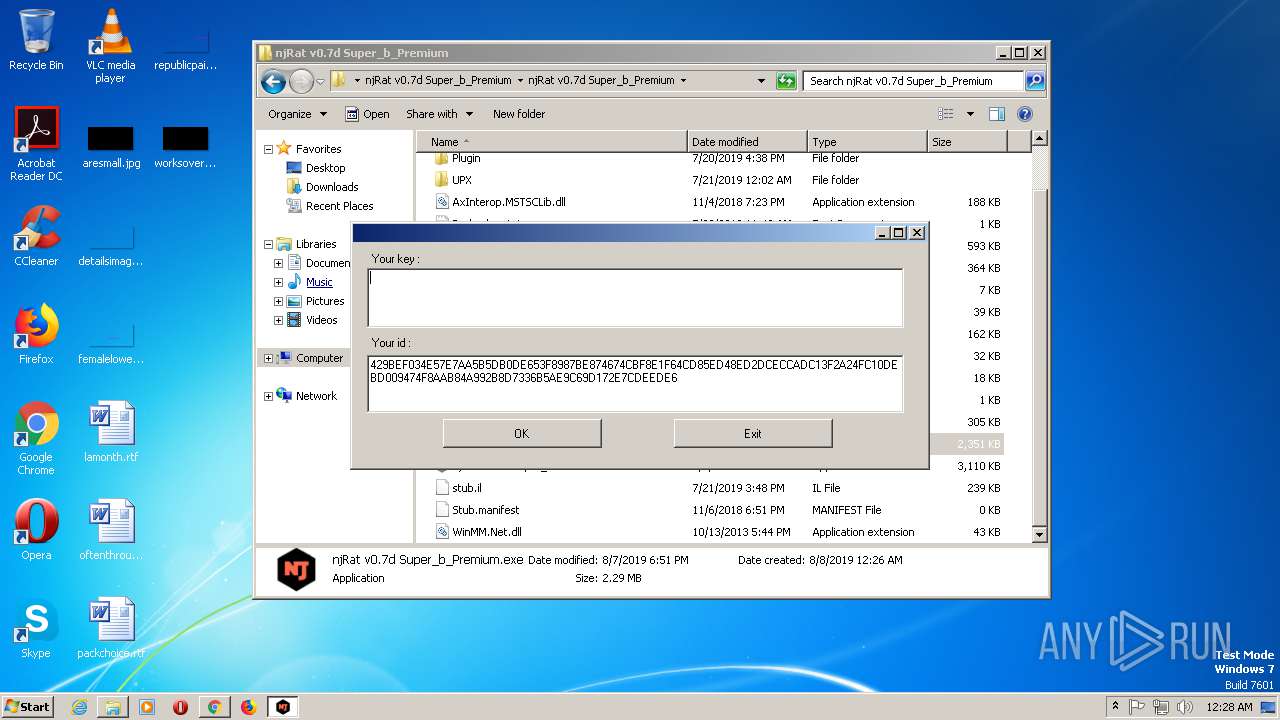Open Acrobat Reader DC shortcut
Image resolution: width=1280 pixels, height=720 pixels.
point(36,144)
